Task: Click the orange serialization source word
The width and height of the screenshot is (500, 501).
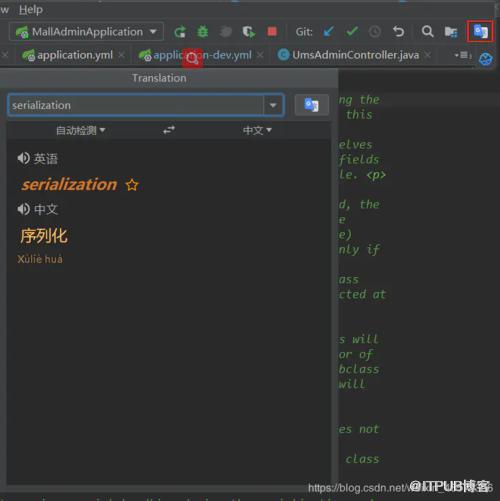Action: pos(69,184)
